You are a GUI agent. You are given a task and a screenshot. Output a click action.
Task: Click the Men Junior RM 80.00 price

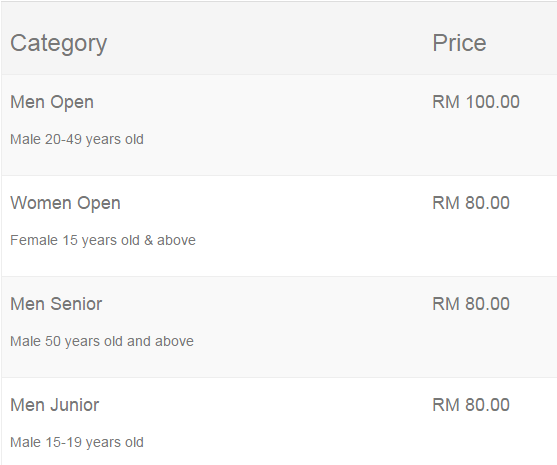click(471, 405)
